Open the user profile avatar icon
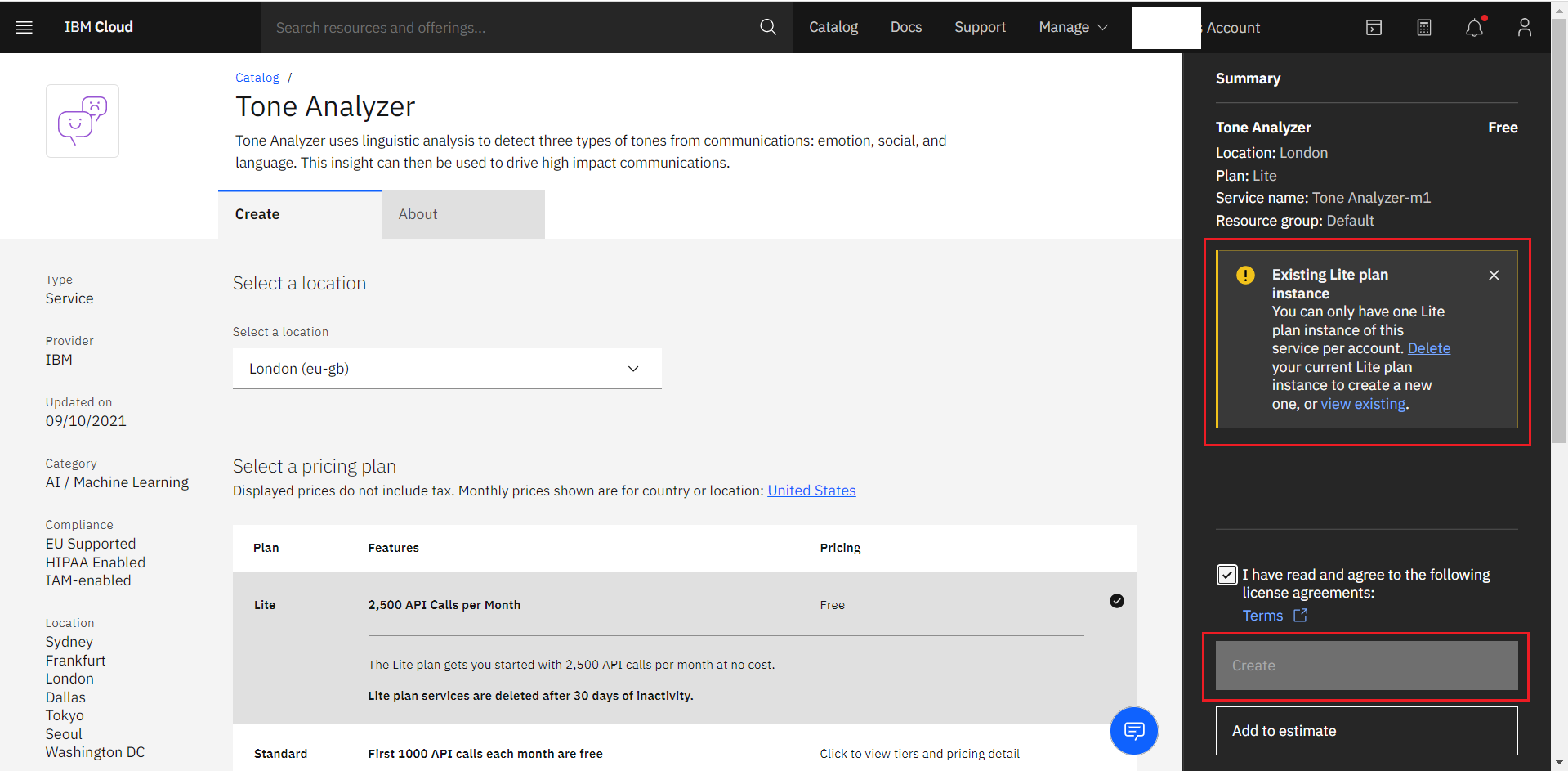This screenshot has height=771, width=1568. coord(1524,27)
